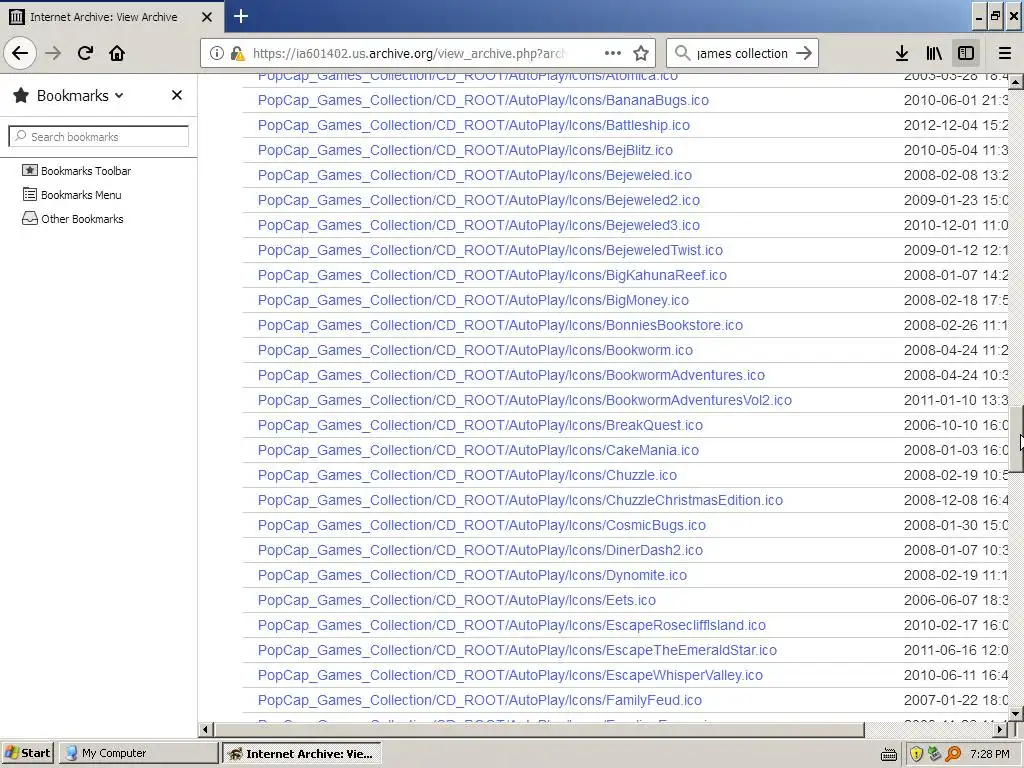Open Bejeweled2.ico link
The height and width of the screenshot is (768, 1024).
[479, 200]
